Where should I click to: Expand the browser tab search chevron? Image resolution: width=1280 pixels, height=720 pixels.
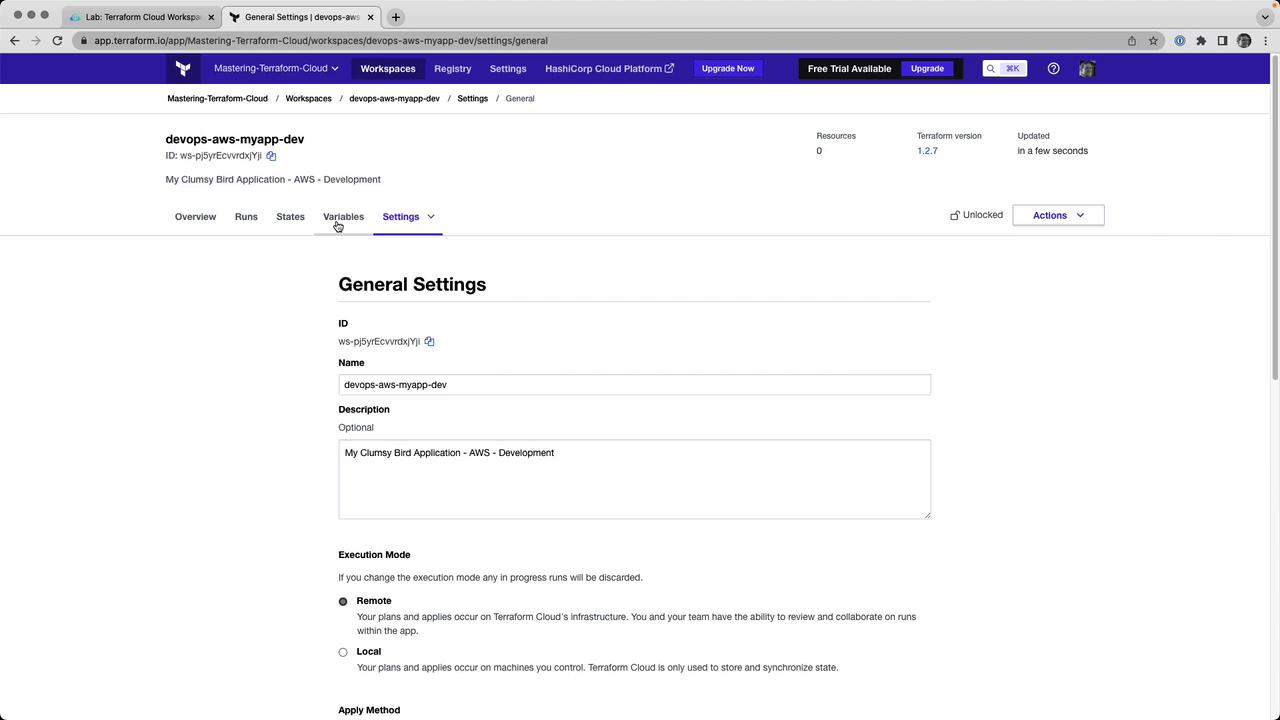pyautogui.click(x=1265, y=17)
